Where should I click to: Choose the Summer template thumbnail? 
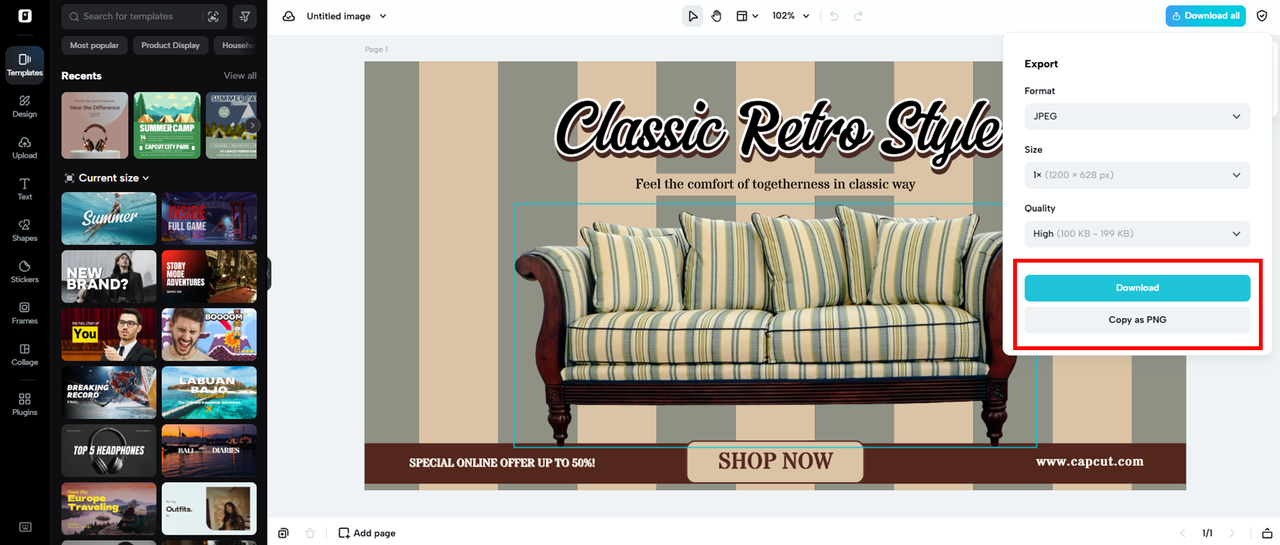(x=109, y=218)
